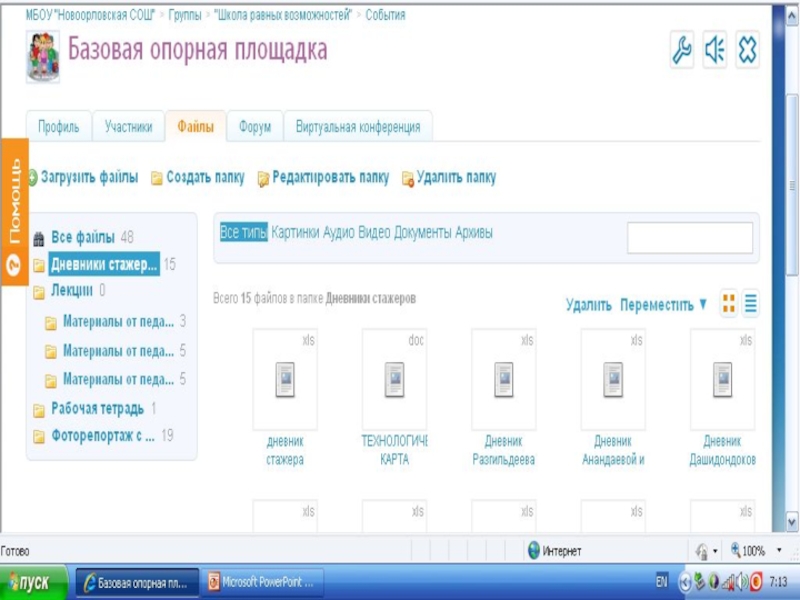Open Перемеcтить dropdown menu
800x600 pixels.
[x=663, y=305]
